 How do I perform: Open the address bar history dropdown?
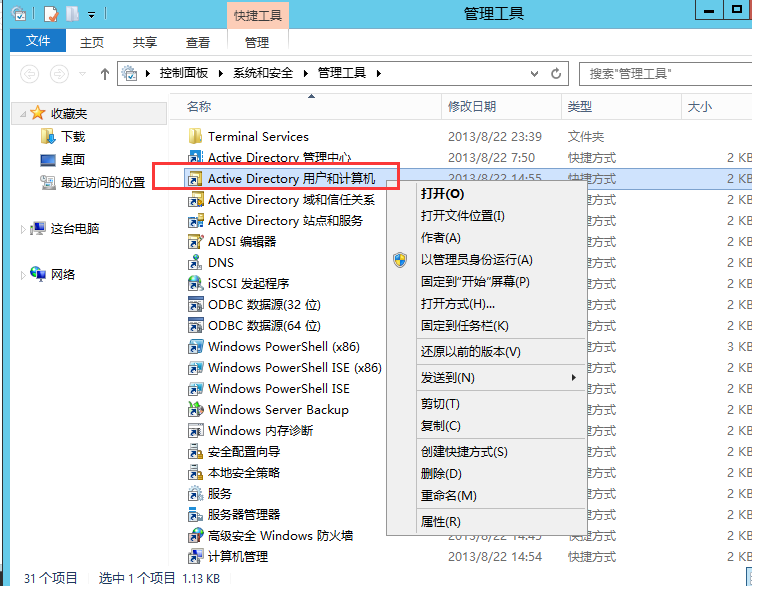click(534, 73)
